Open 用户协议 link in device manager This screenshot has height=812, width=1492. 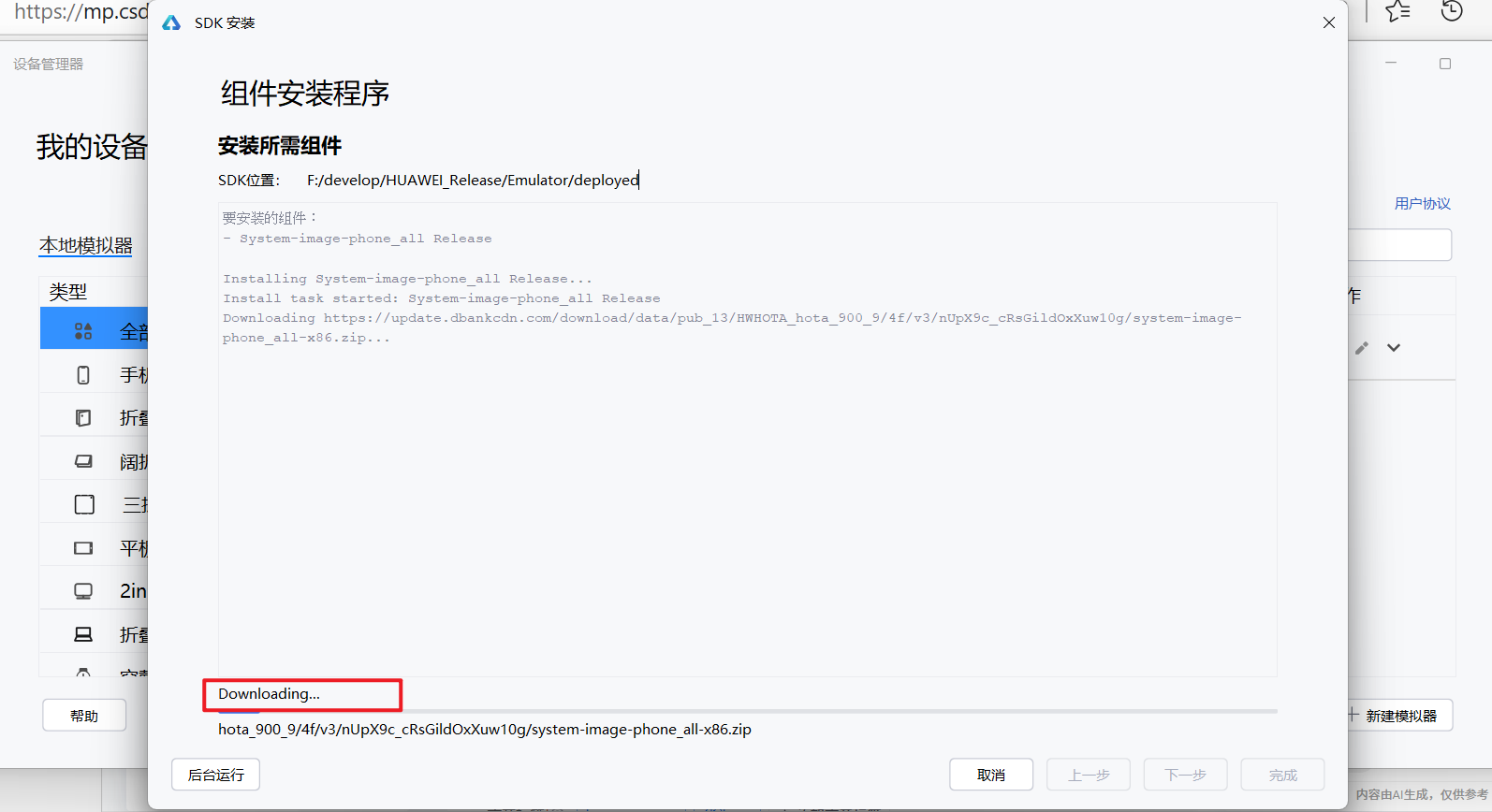tap(1422, 203)
